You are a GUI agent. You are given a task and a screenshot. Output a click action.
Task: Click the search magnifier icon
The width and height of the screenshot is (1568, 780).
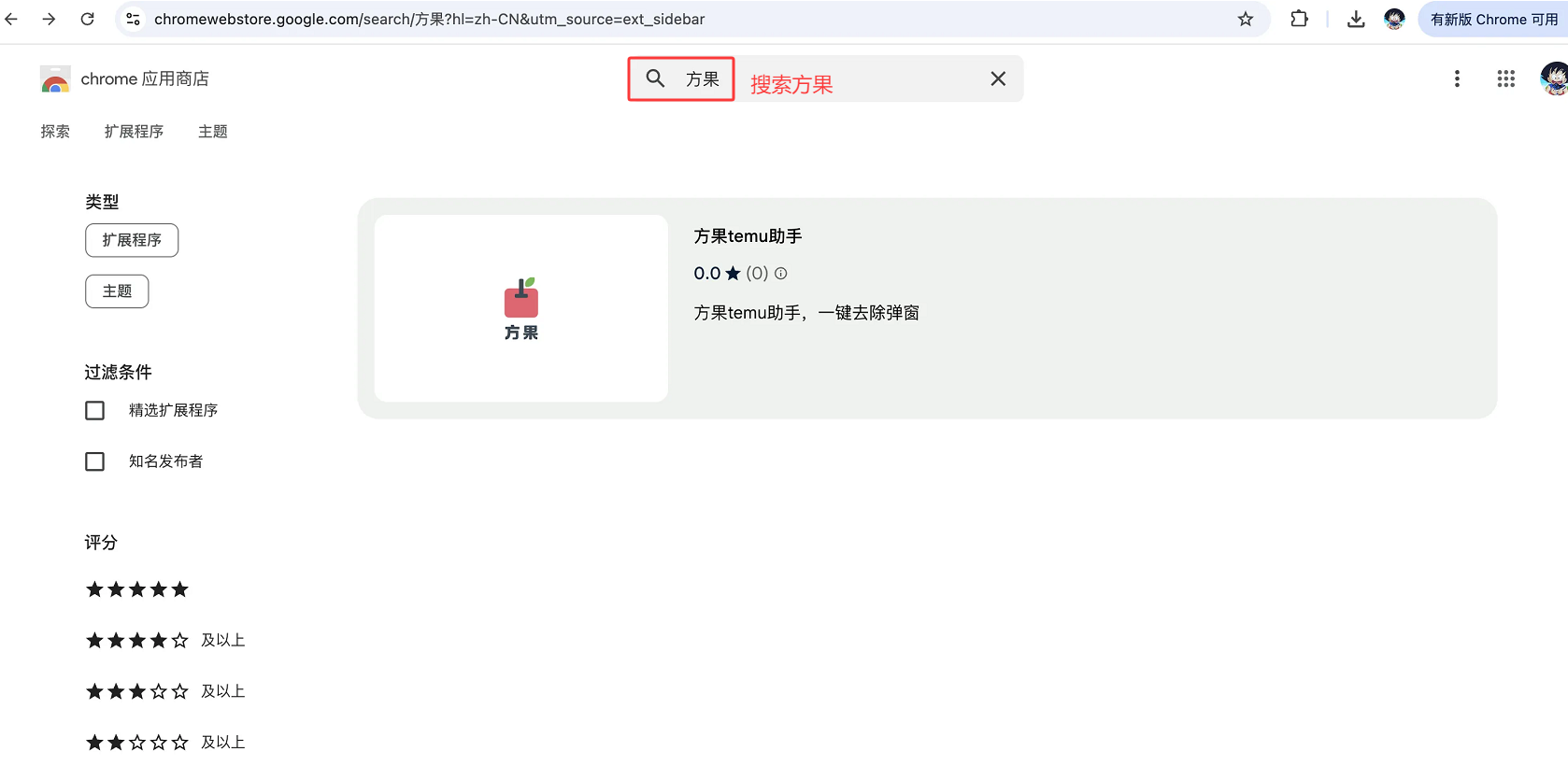[656, 78]
